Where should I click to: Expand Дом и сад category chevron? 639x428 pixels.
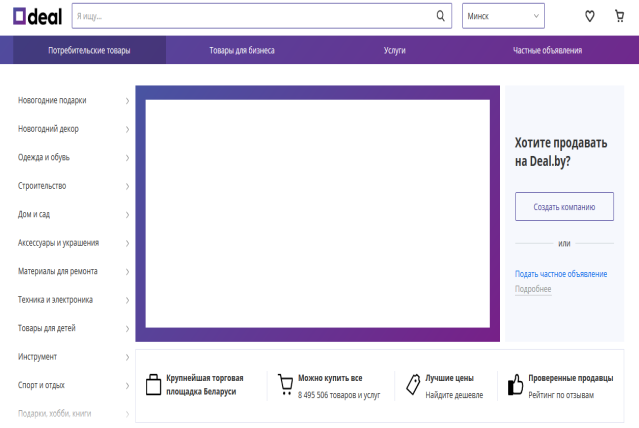pyautogui.click(x=127, y=215)
